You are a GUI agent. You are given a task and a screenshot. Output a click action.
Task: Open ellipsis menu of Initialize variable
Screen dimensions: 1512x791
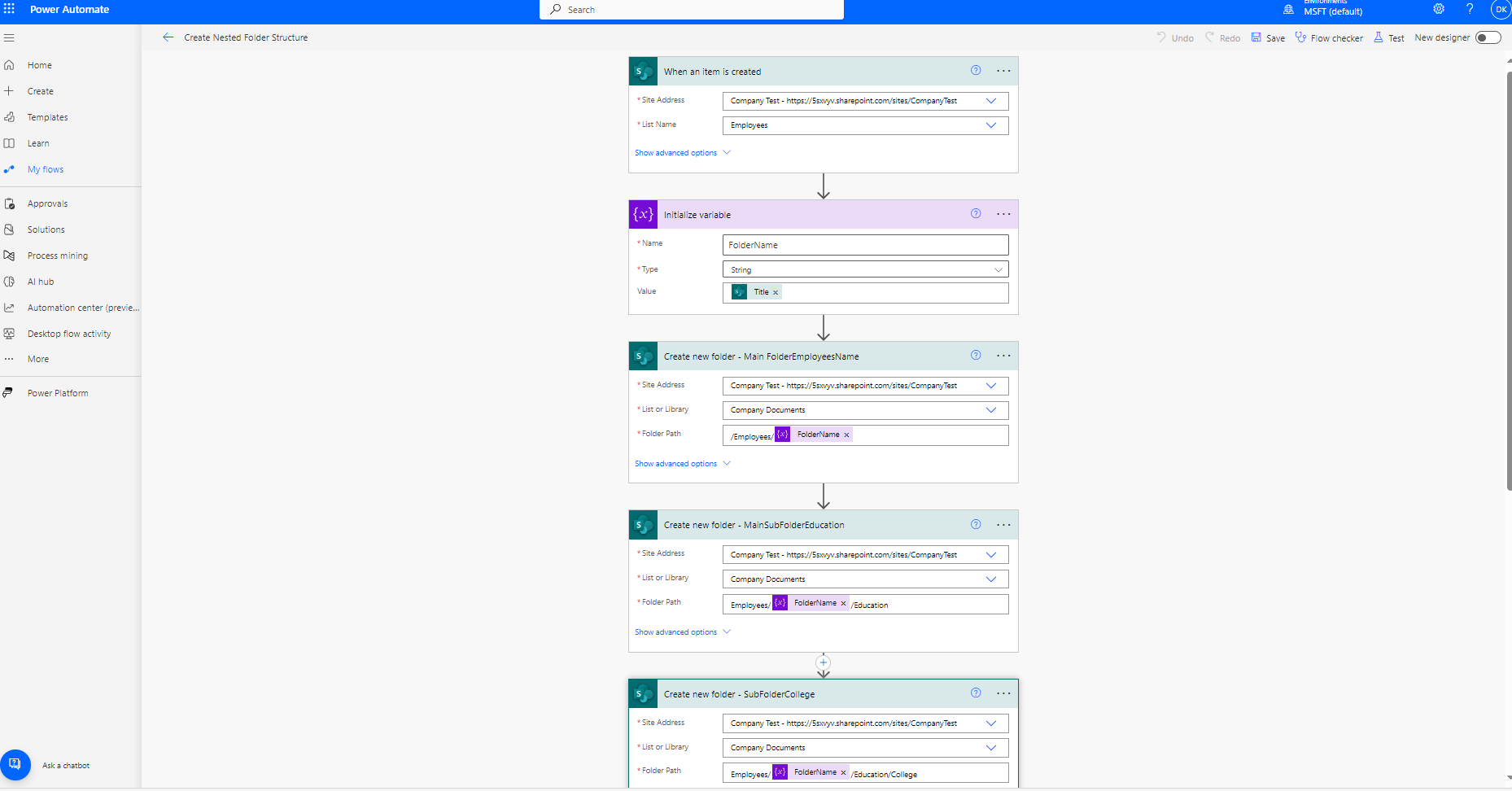1003,214
